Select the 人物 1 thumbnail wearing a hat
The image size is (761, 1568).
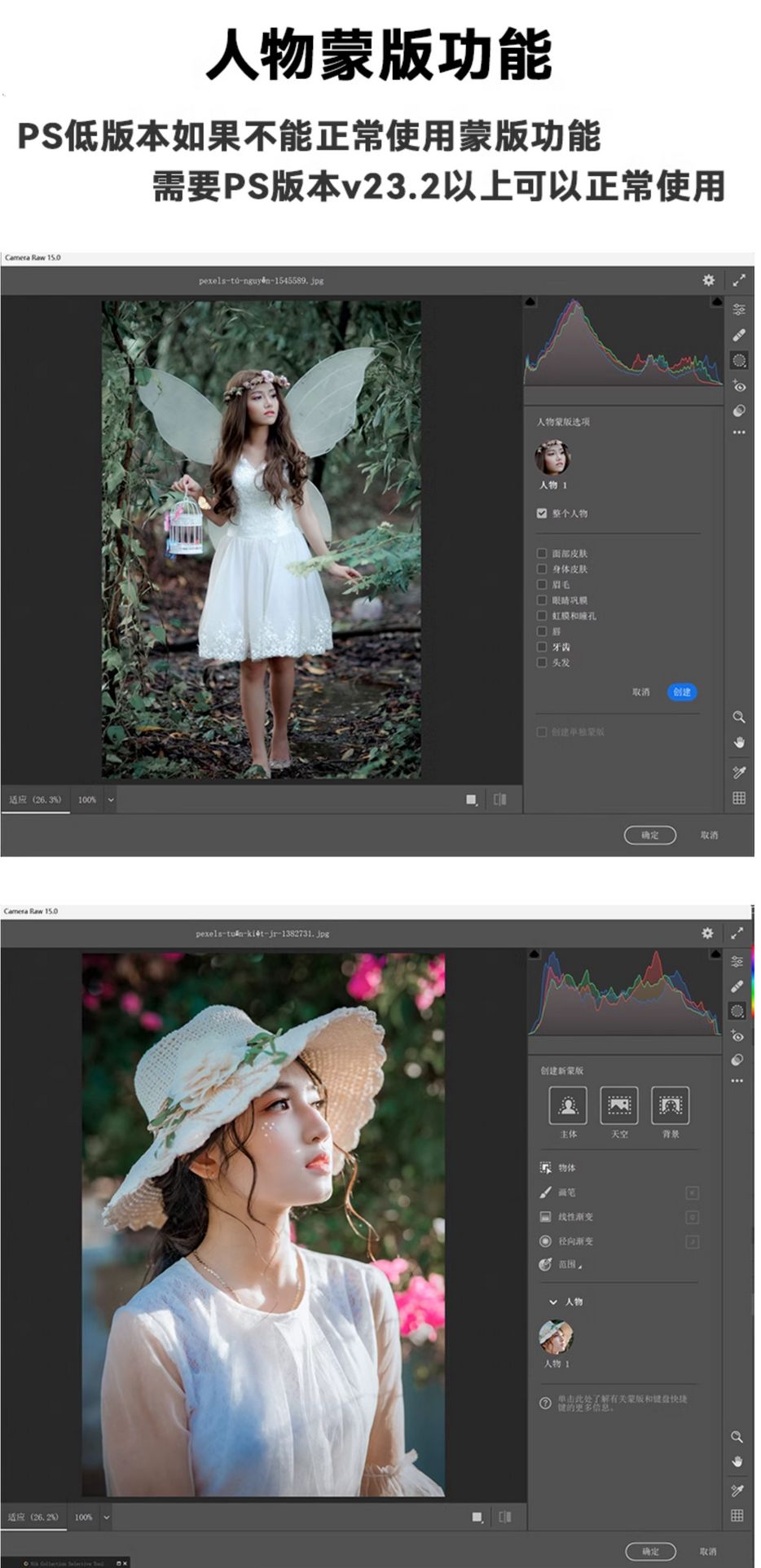[x=556, y=1337]
